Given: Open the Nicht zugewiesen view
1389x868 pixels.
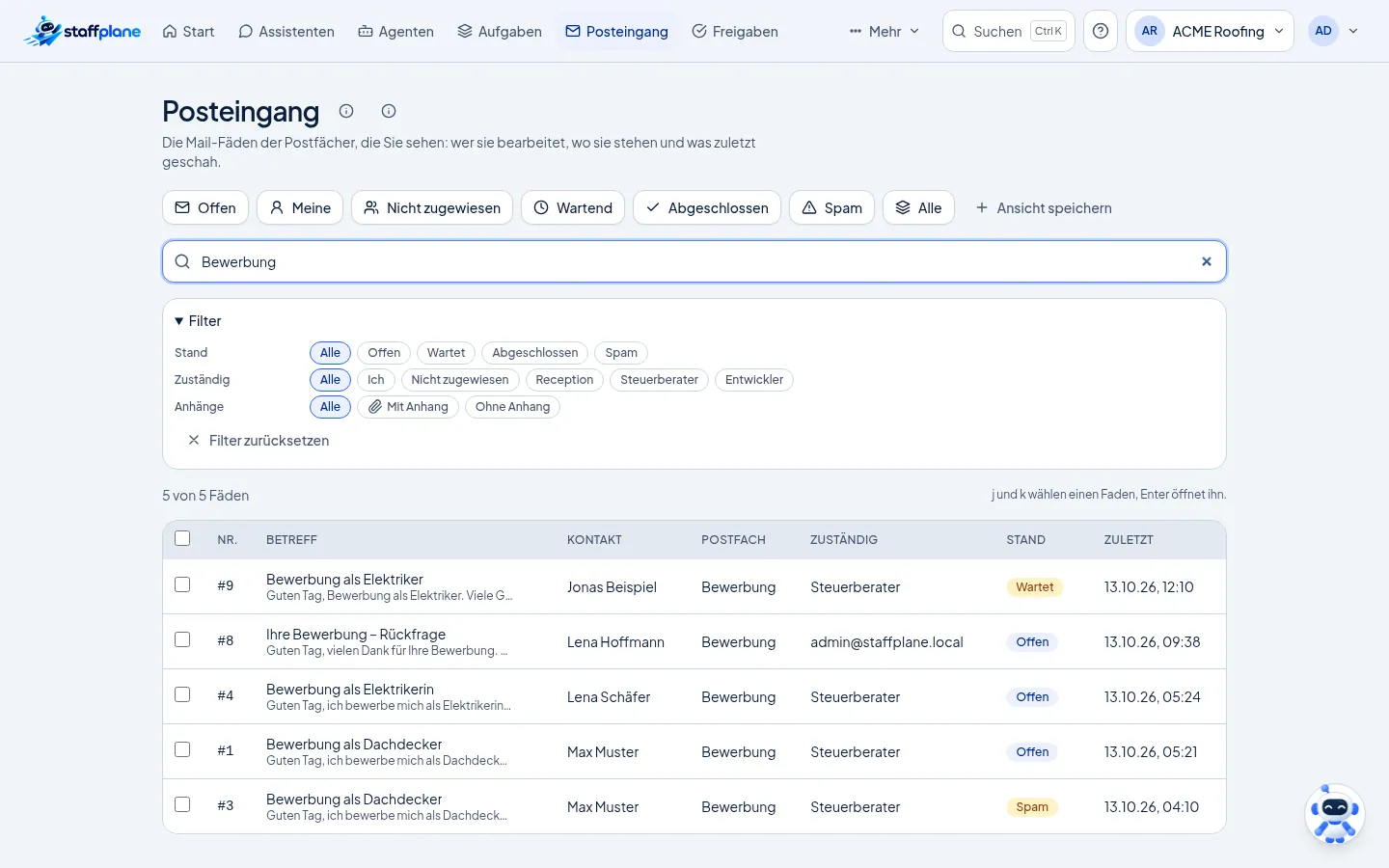Looking at the screenshot, I should (432, 207).
